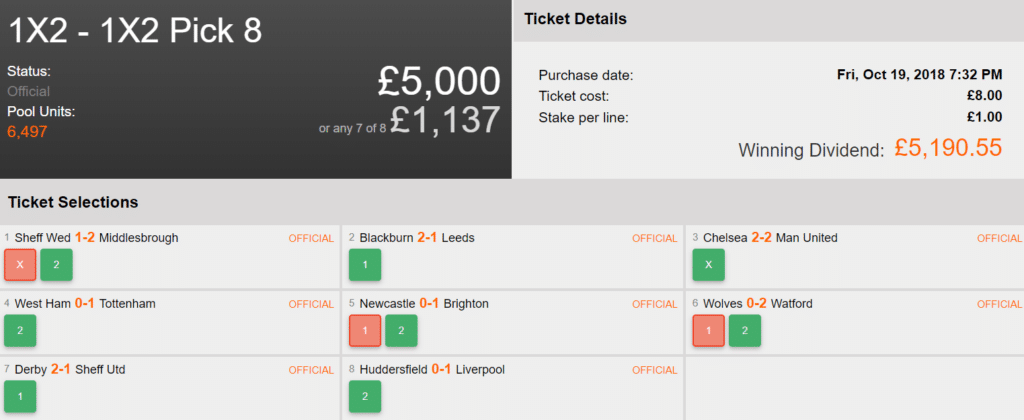Click the £5,000 pool prize amount
1024x420 pixels.
[x=439, y=82]
